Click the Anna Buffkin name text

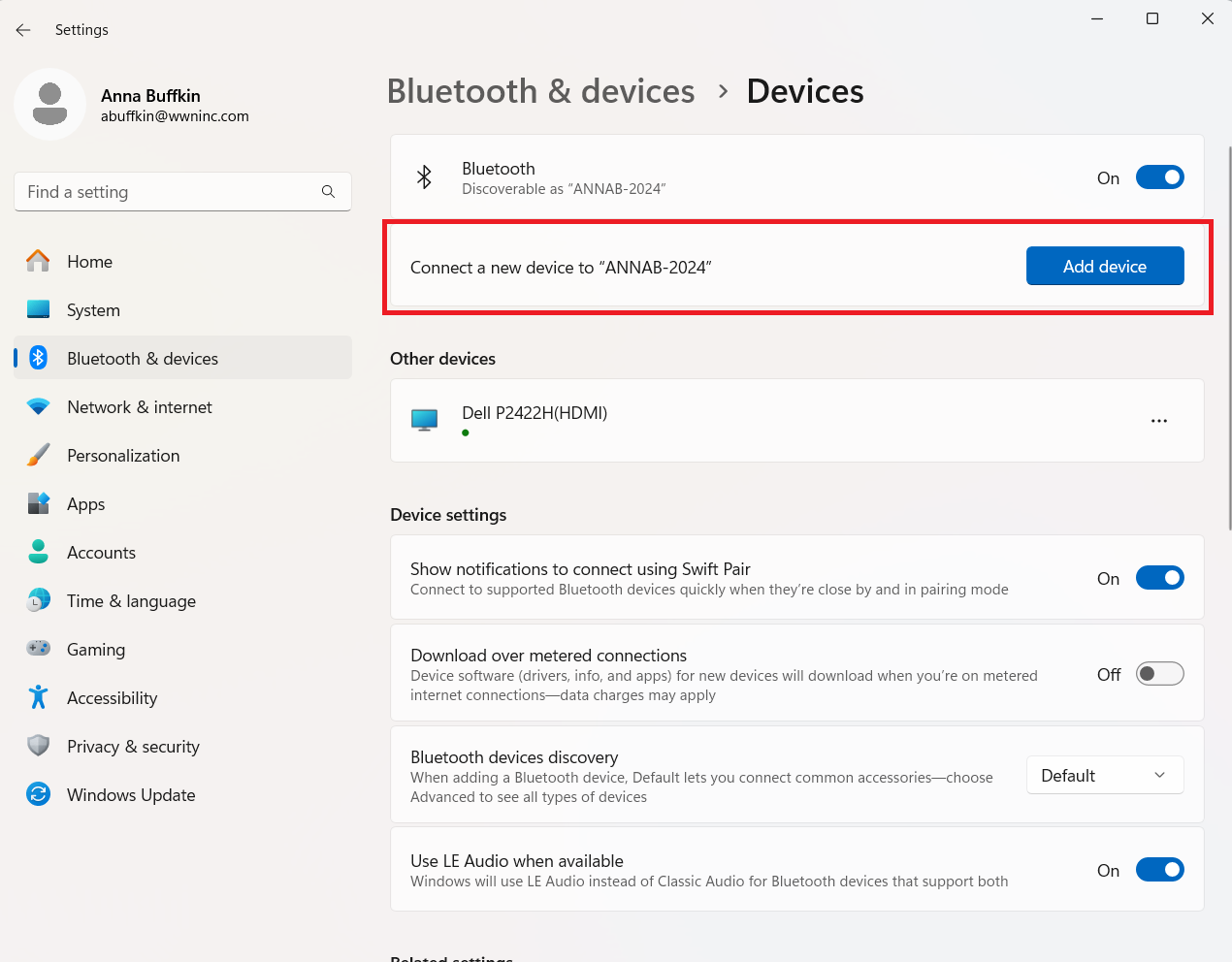click(150, 96)
